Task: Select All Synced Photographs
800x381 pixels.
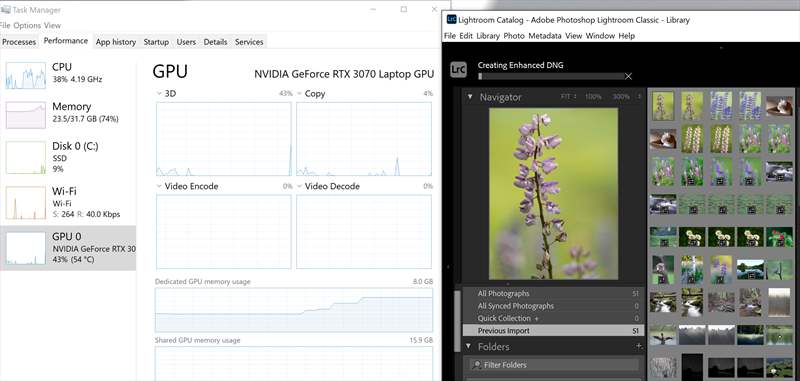Action: (553, 306)
